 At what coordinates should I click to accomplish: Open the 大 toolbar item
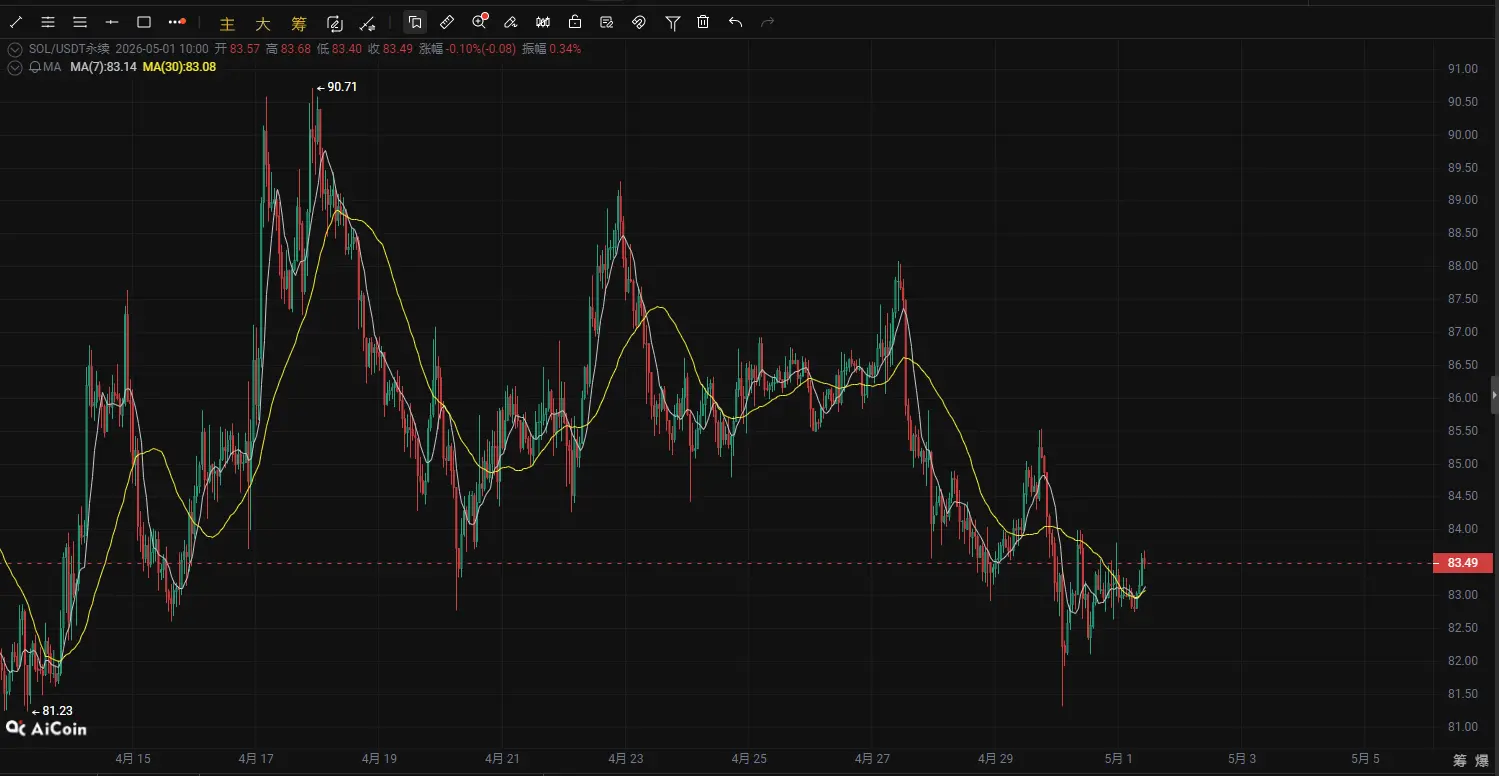263,24
